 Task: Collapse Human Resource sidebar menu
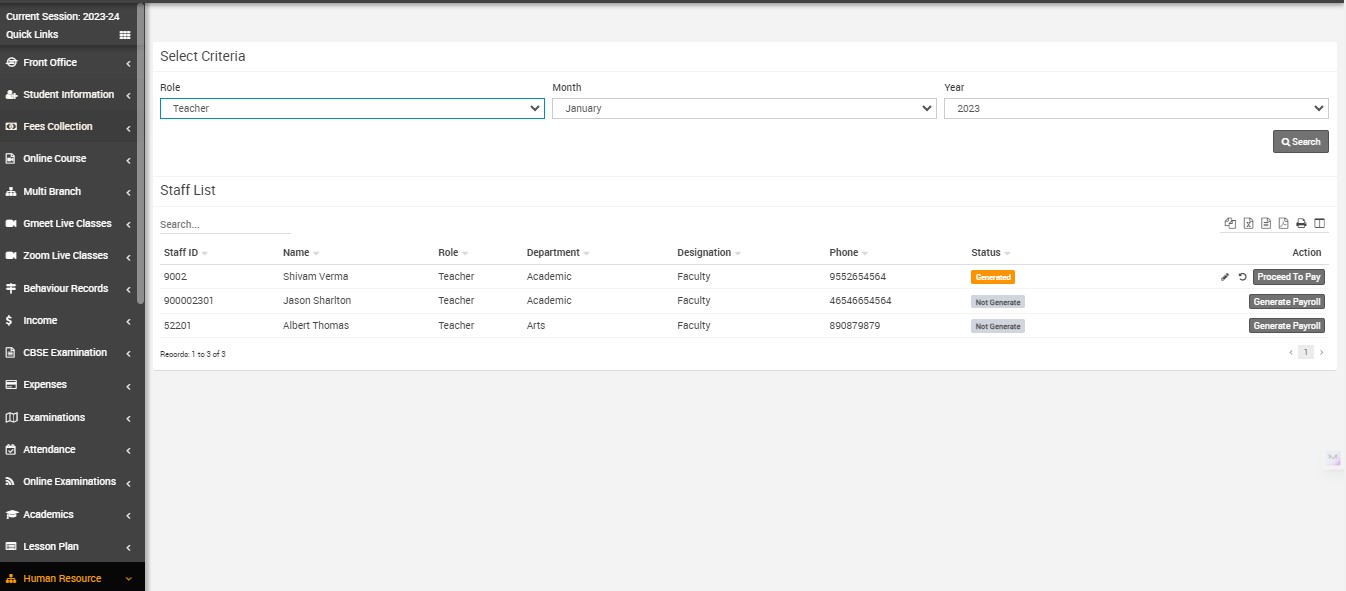coord(72,578)
